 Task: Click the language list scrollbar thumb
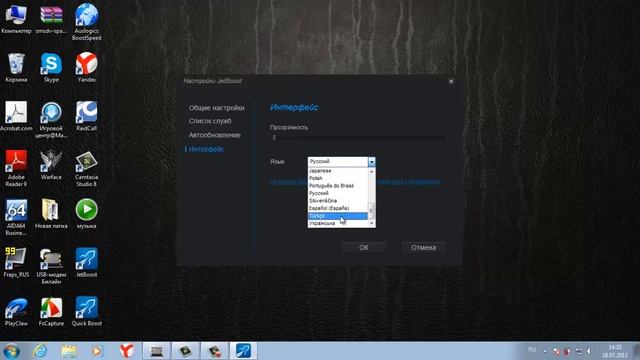[x=371, y=210]
